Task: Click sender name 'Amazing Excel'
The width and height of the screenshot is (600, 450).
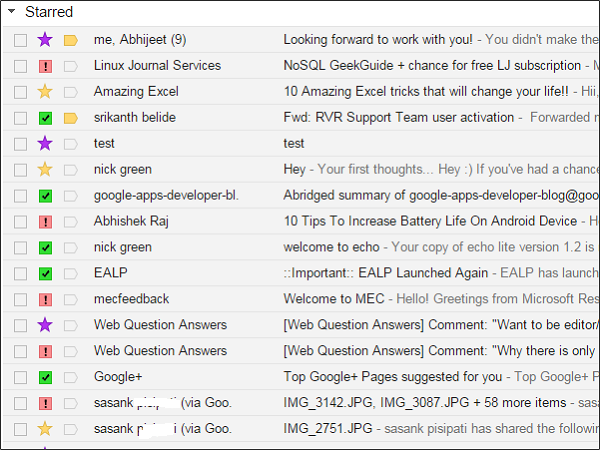Action: [x=136, y=91]
